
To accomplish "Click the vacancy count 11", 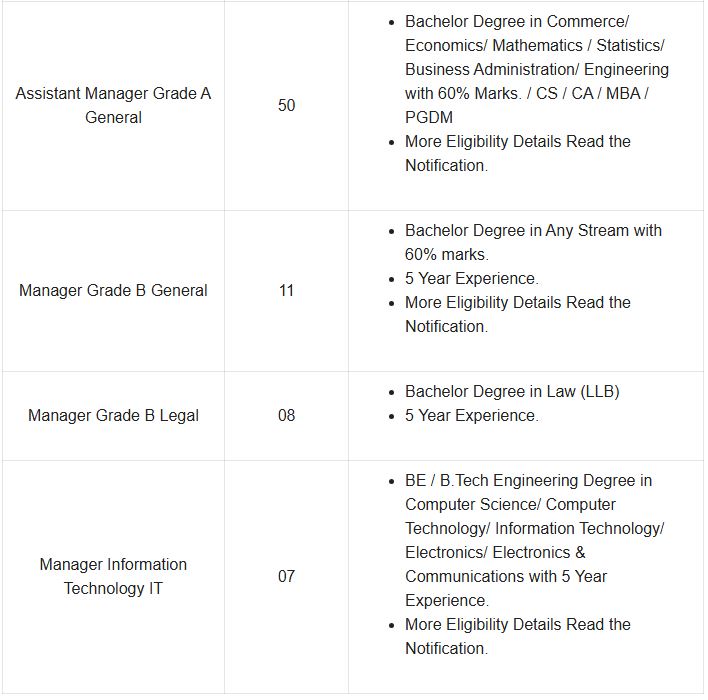I will pyautogui.click(x=286, y=290).
